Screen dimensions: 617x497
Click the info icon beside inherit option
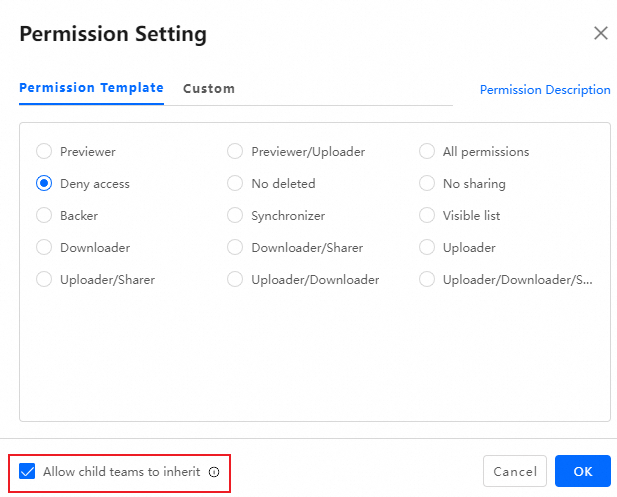[214, 472]
